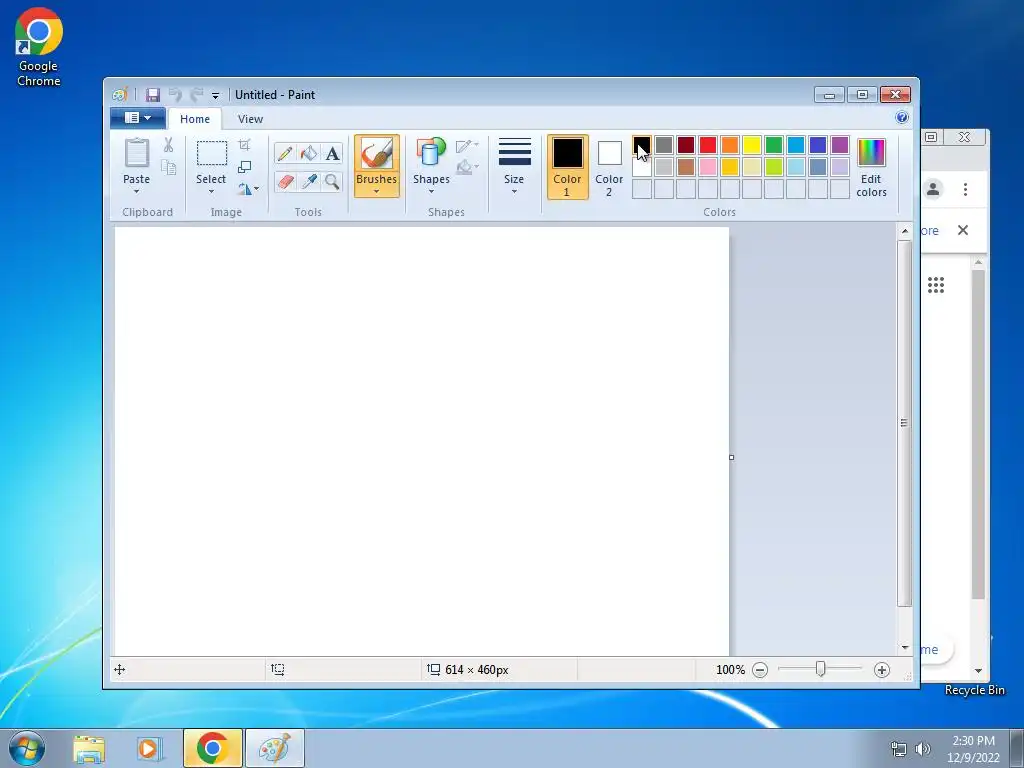This screenshot has height=768, width=1024.
Task: Click the network tray icon
Action: (x=899, y=749)
